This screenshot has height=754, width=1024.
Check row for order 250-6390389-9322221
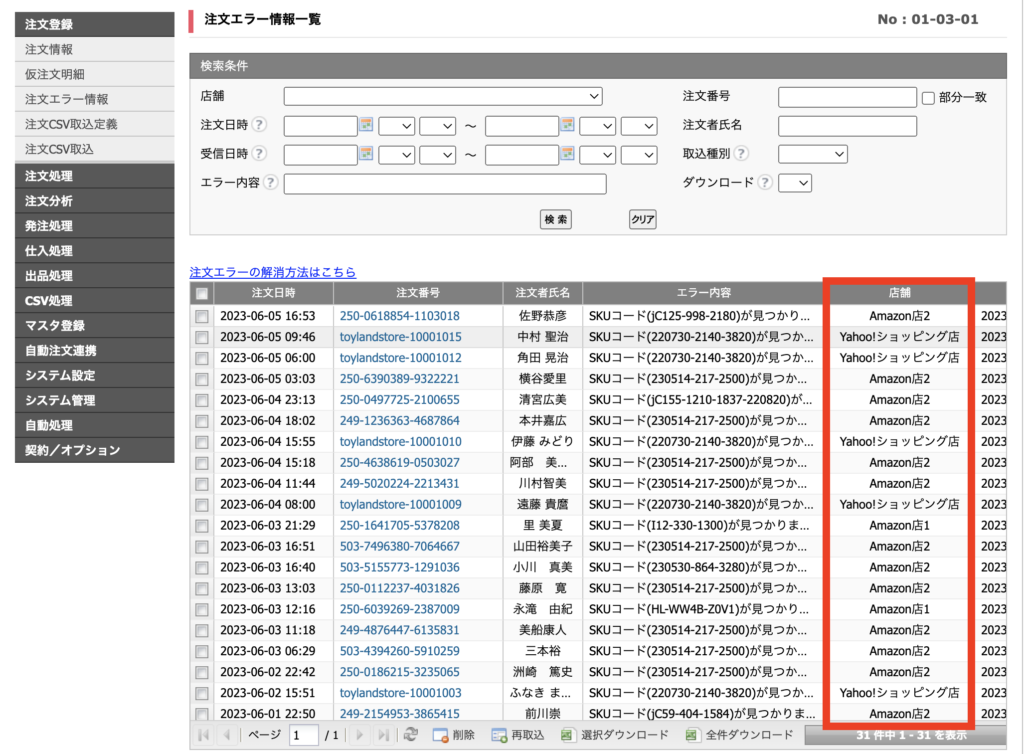pos(202,379)
